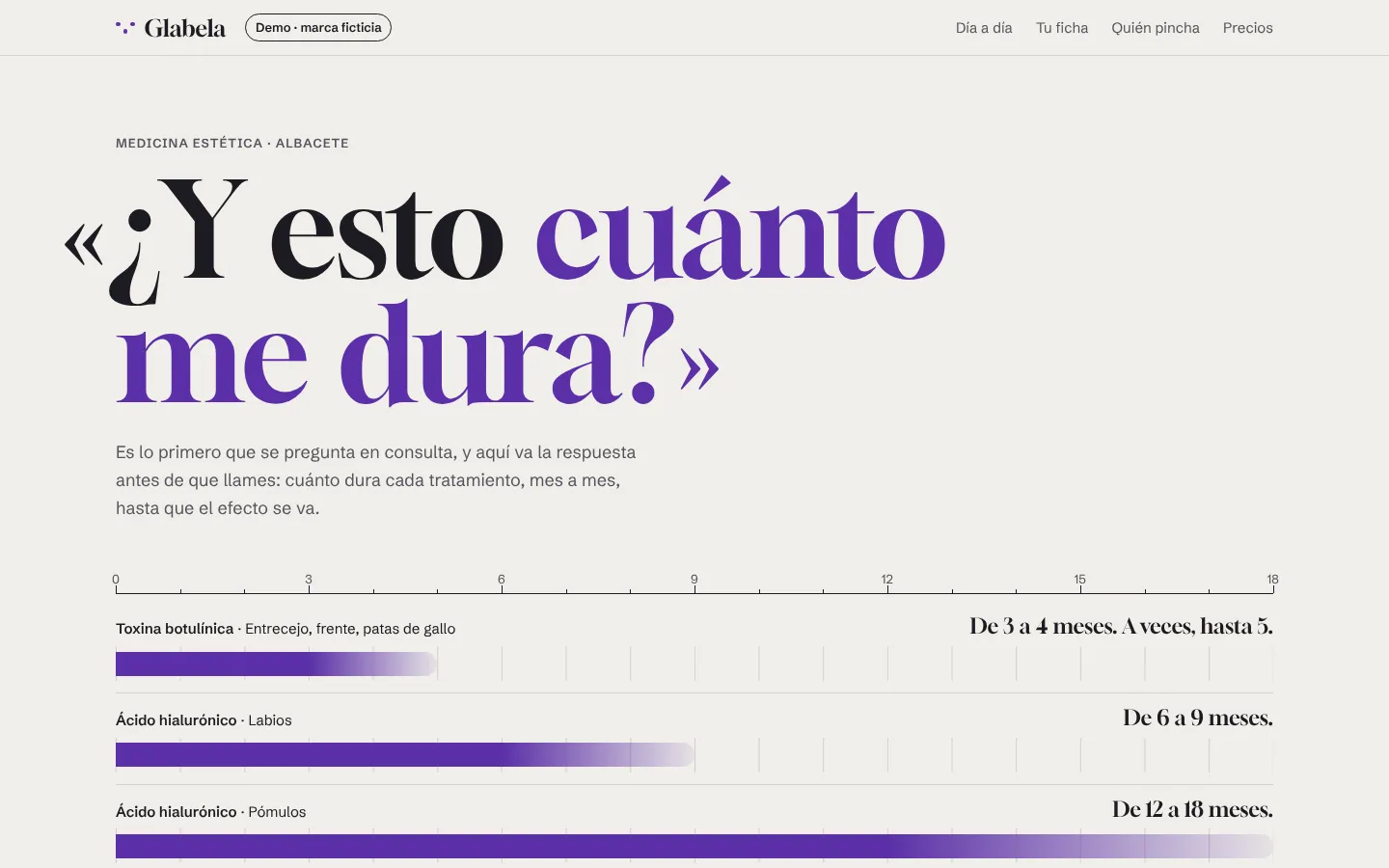The image size is (1389, 868).
Task: Open the Precios page
Action: 1248,28
